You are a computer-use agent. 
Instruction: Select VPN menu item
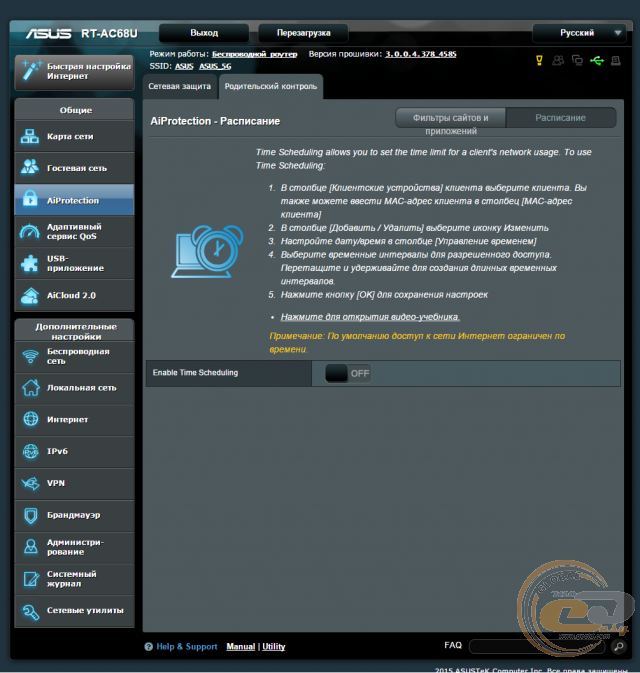point(74,483)
